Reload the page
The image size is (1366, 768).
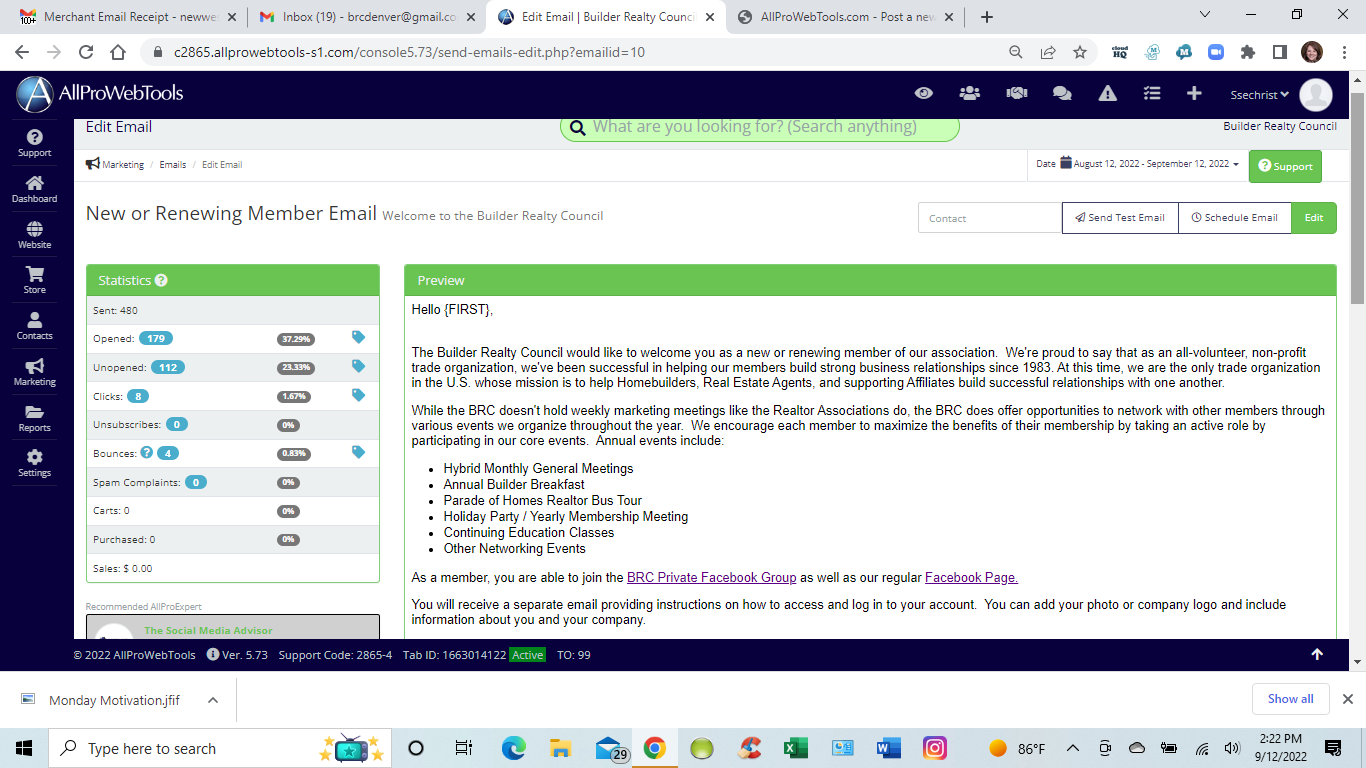[x=86, y=52]
